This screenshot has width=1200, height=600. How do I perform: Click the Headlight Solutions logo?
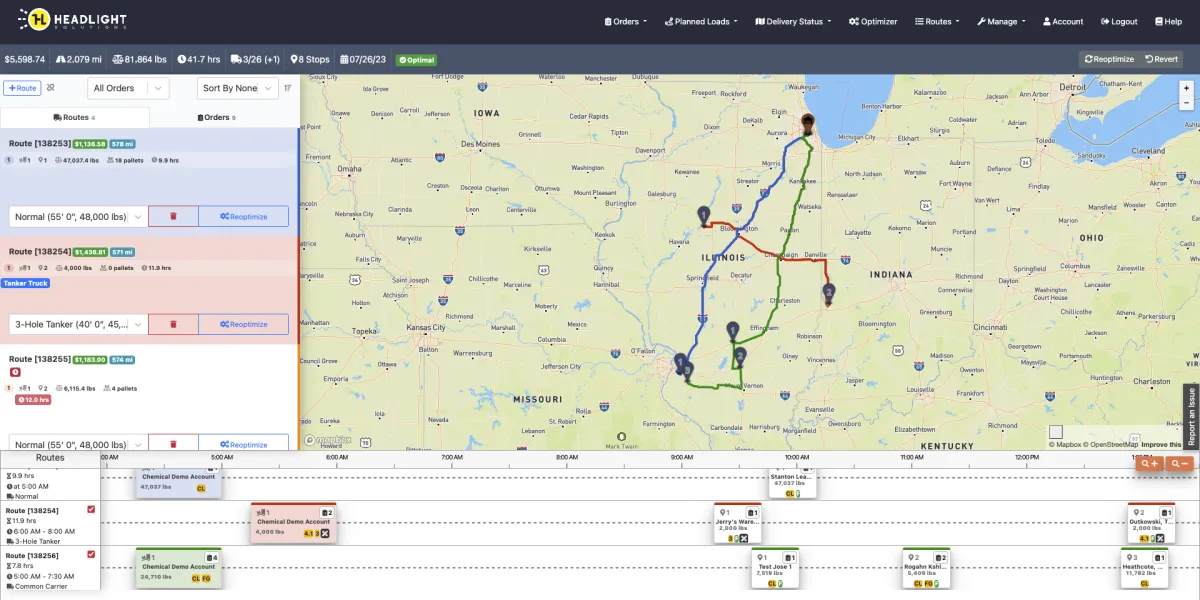[x=70, y=21]
